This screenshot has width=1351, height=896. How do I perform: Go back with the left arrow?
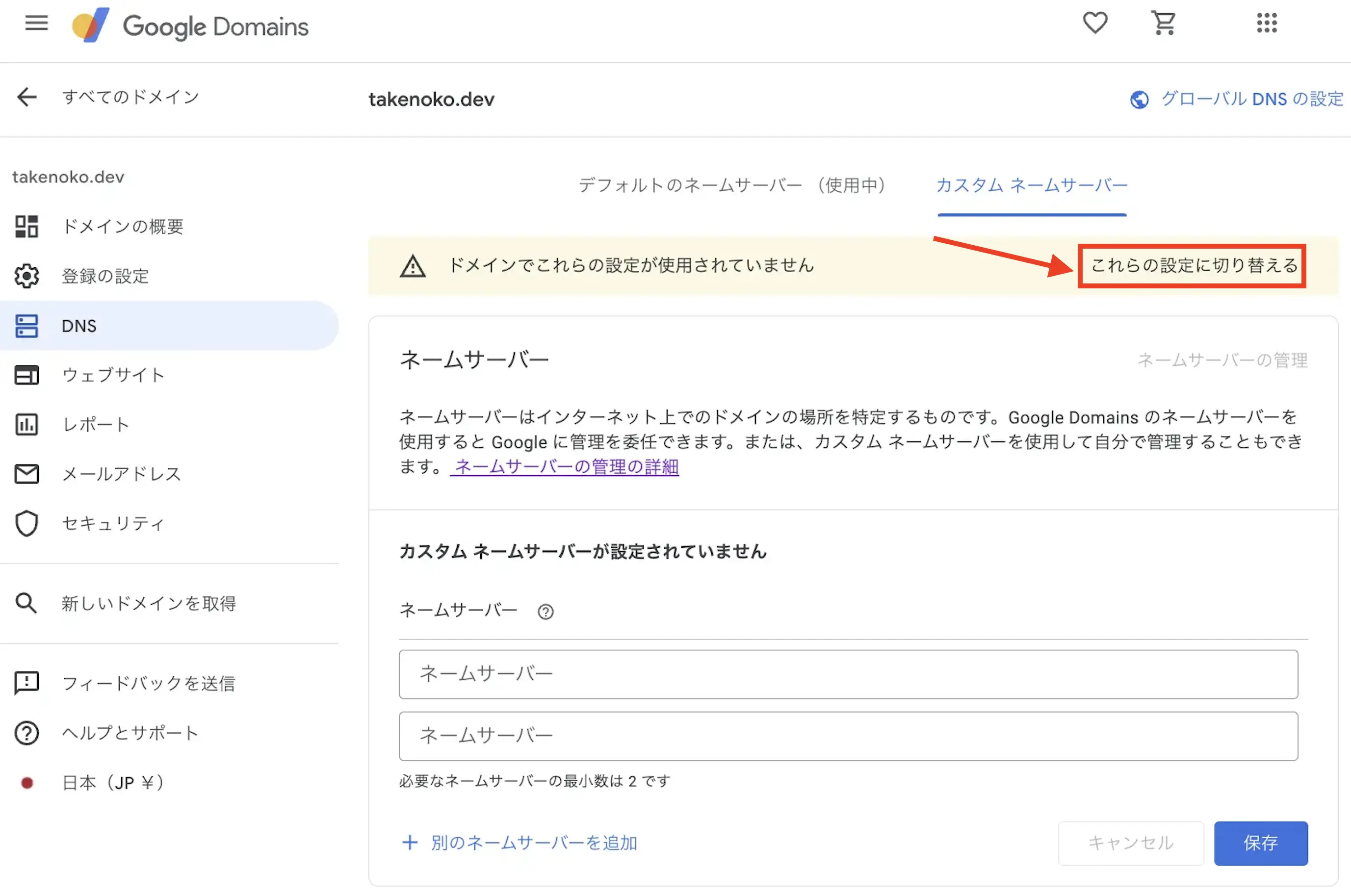[26, 97]
